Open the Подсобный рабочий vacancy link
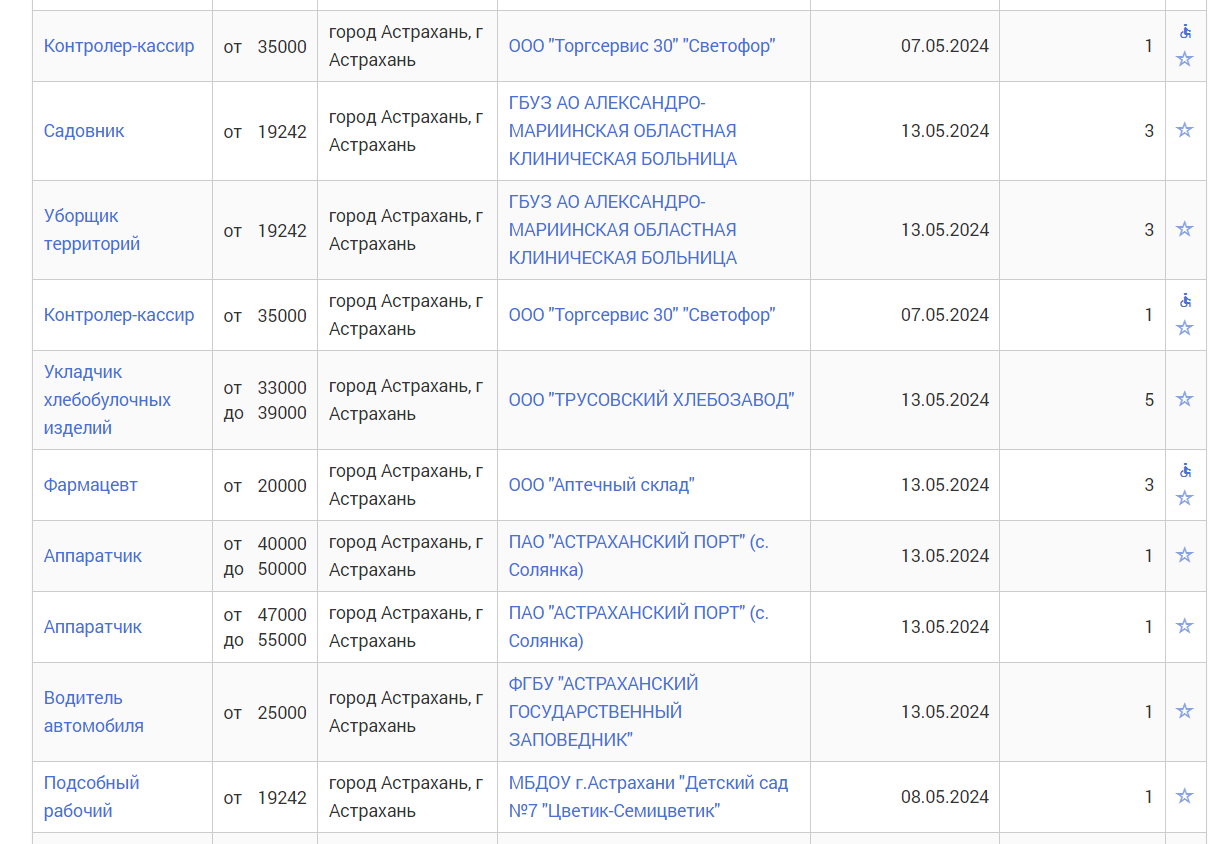This screenshot has width=1222, height=844. pos(92,797)
